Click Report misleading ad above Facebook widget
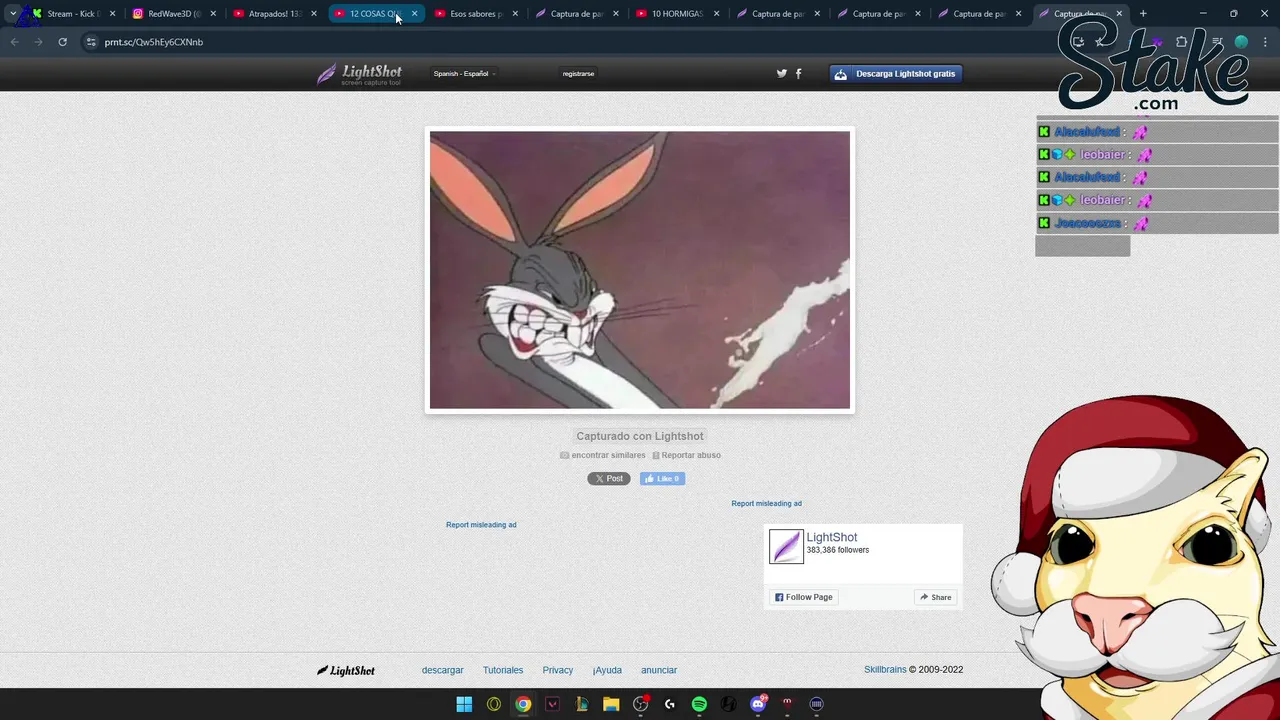1280x720 pixels. click(766, 504)
